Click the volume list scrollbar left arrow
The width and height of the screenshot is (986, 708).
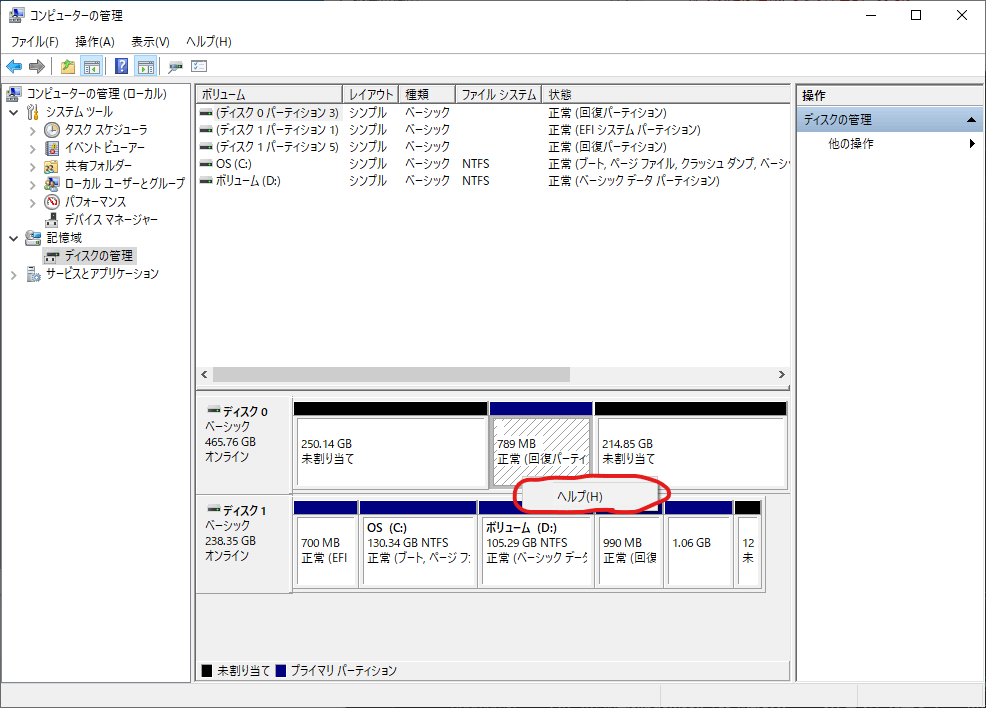tap(204, 374)
